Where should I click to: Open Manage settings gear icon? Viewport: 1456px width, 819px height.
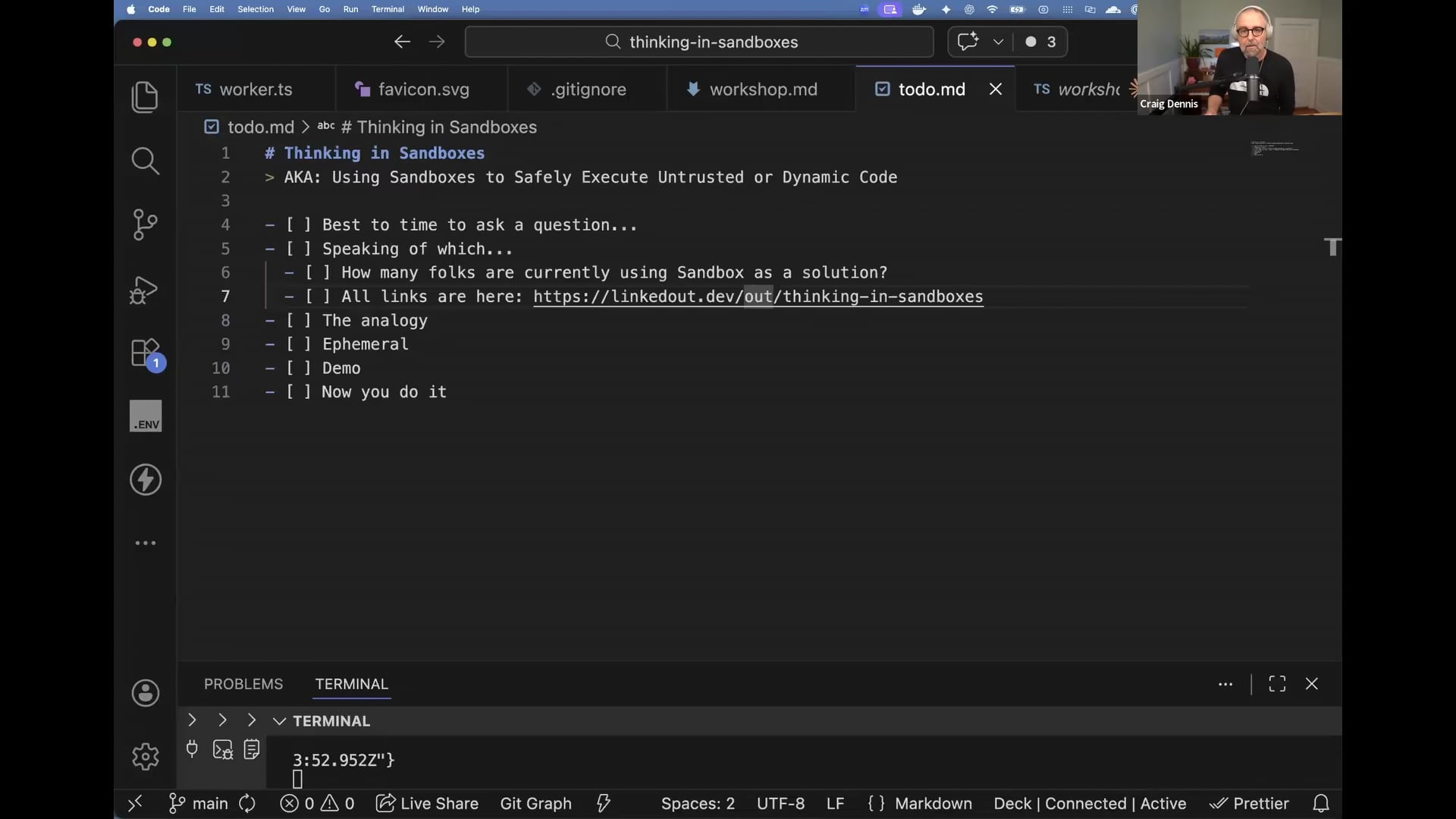146,756
